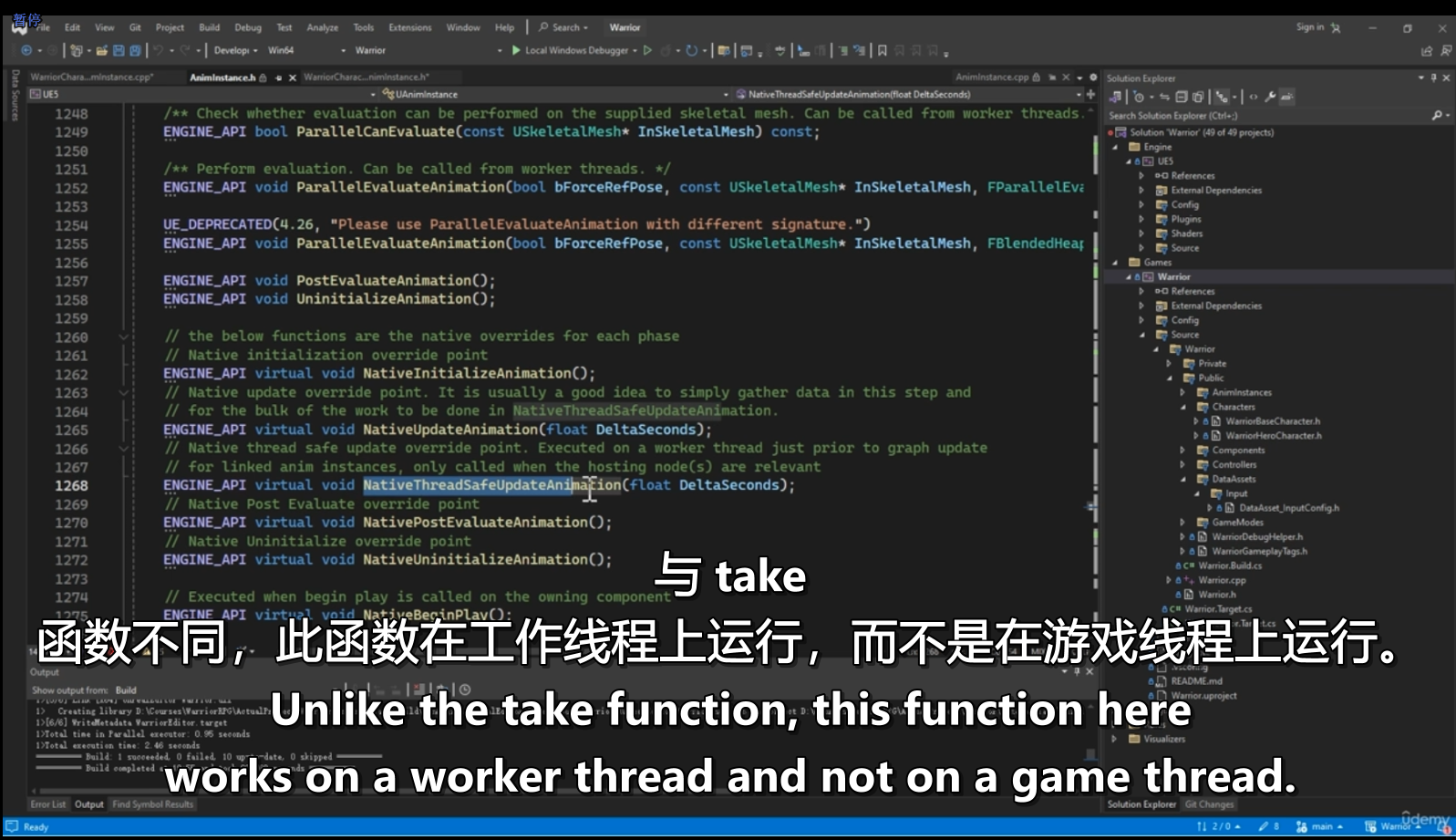Select WarriorGameplayTags.h file
Image resolution: width=1456 pixels, height=840 pixels.
point(1259,551)
